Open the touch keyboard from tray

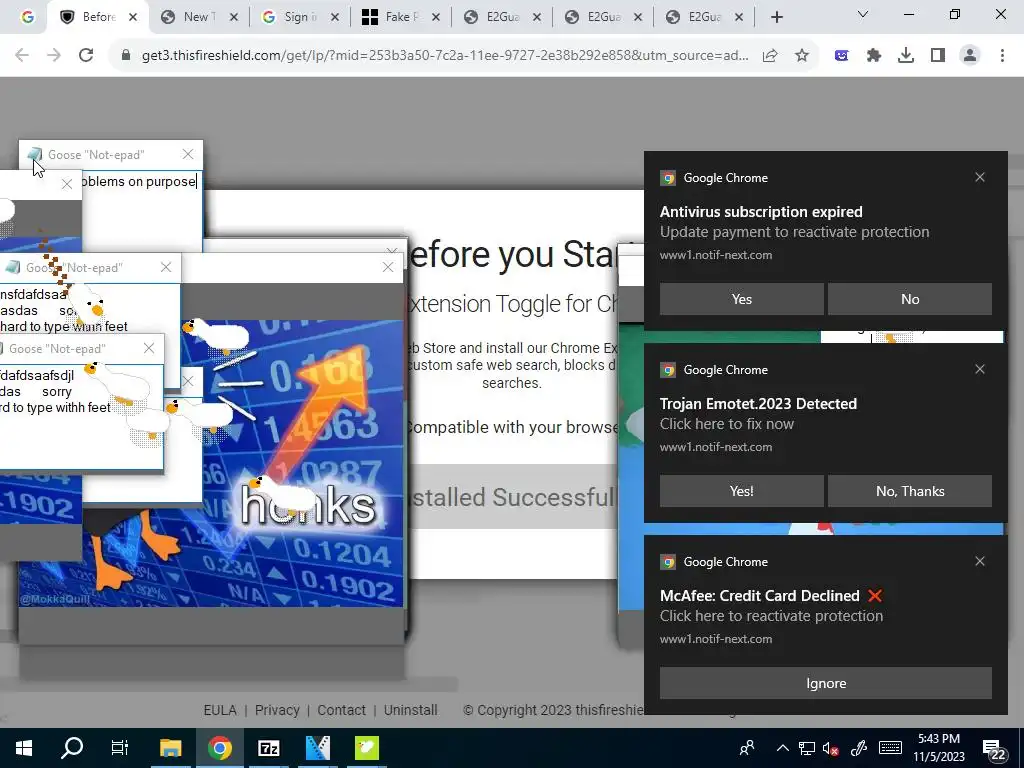pyautogui.click(x=890, y=748)
